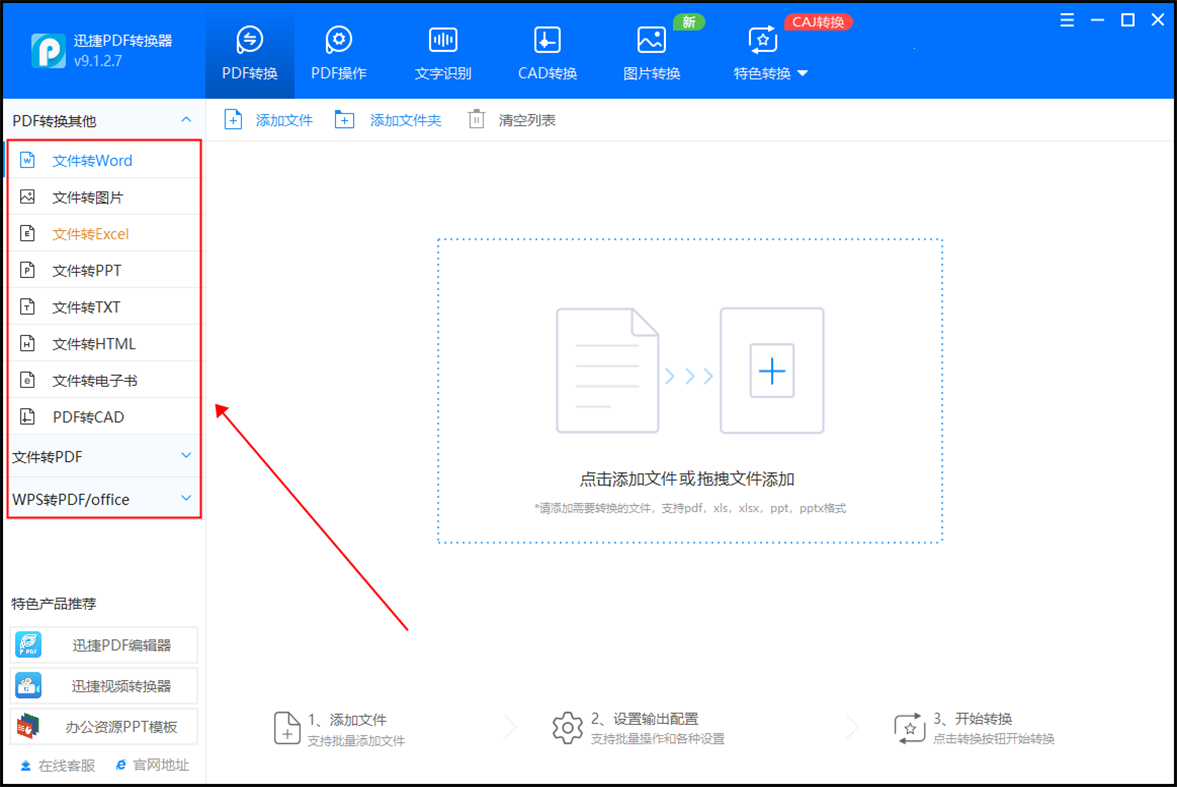Click the 特色产品推荐 heading
Image resolution: width=1177 pixels, height=787 pixels.
[54, 604]
